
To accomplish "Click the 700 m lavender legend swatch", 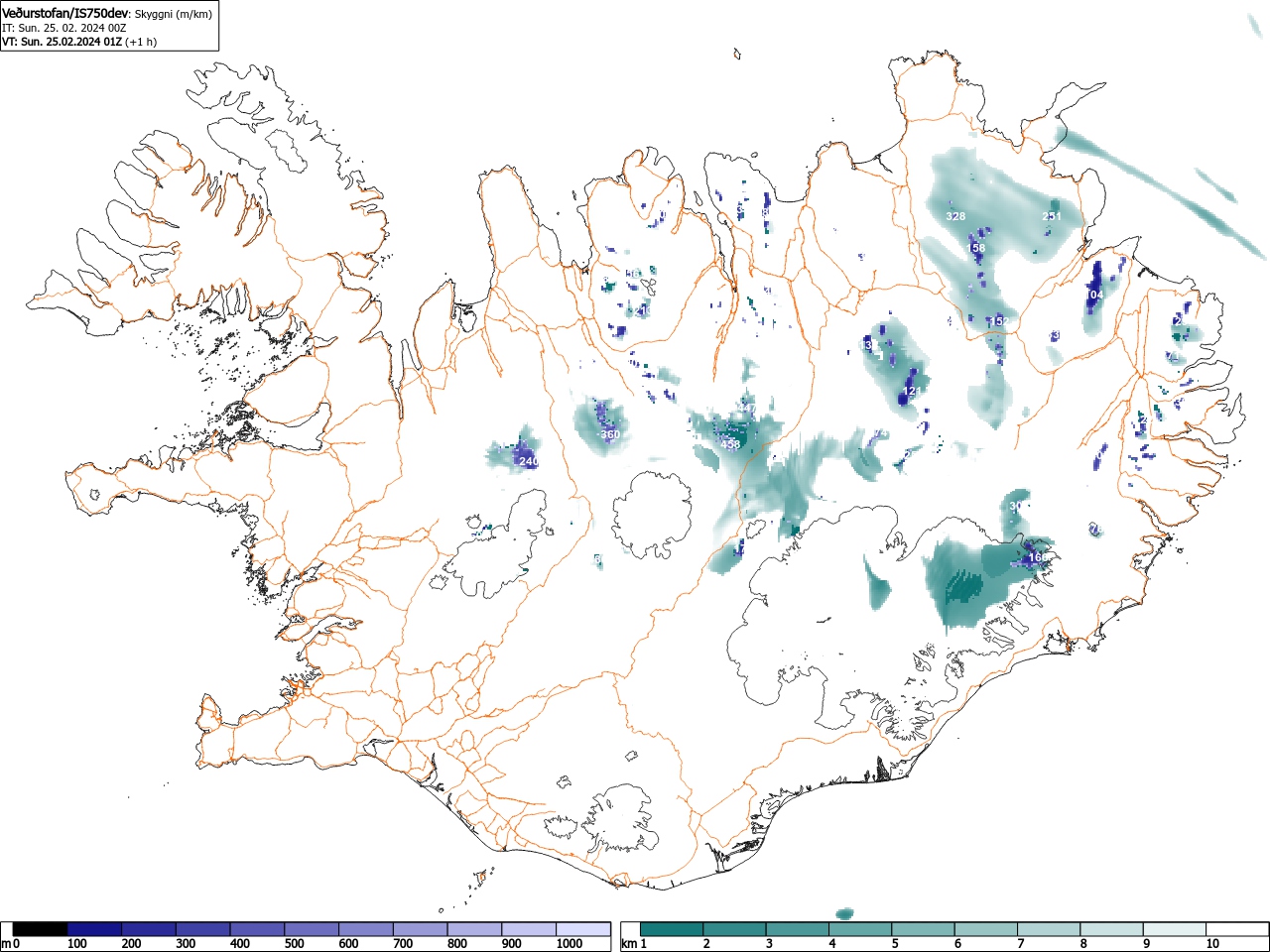I will (x=420, y=929).
